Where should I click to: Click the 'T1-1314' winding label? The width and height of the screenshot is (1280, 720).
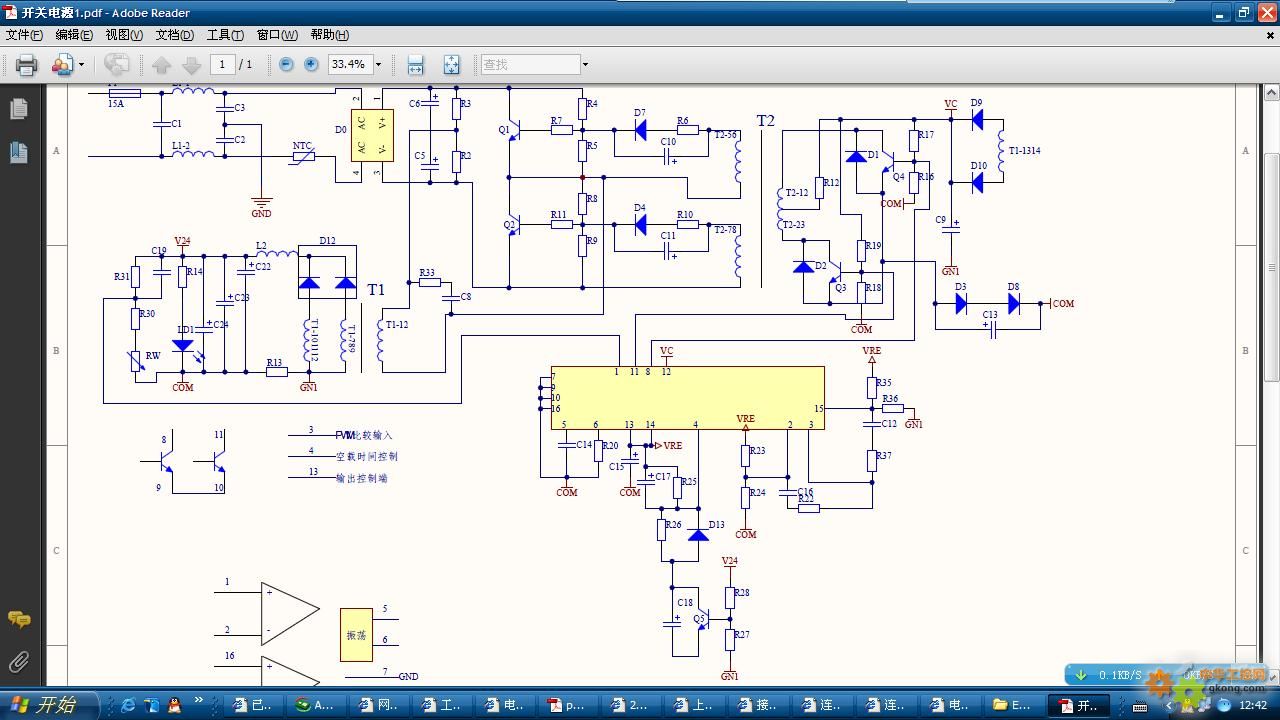point(1024,151)
